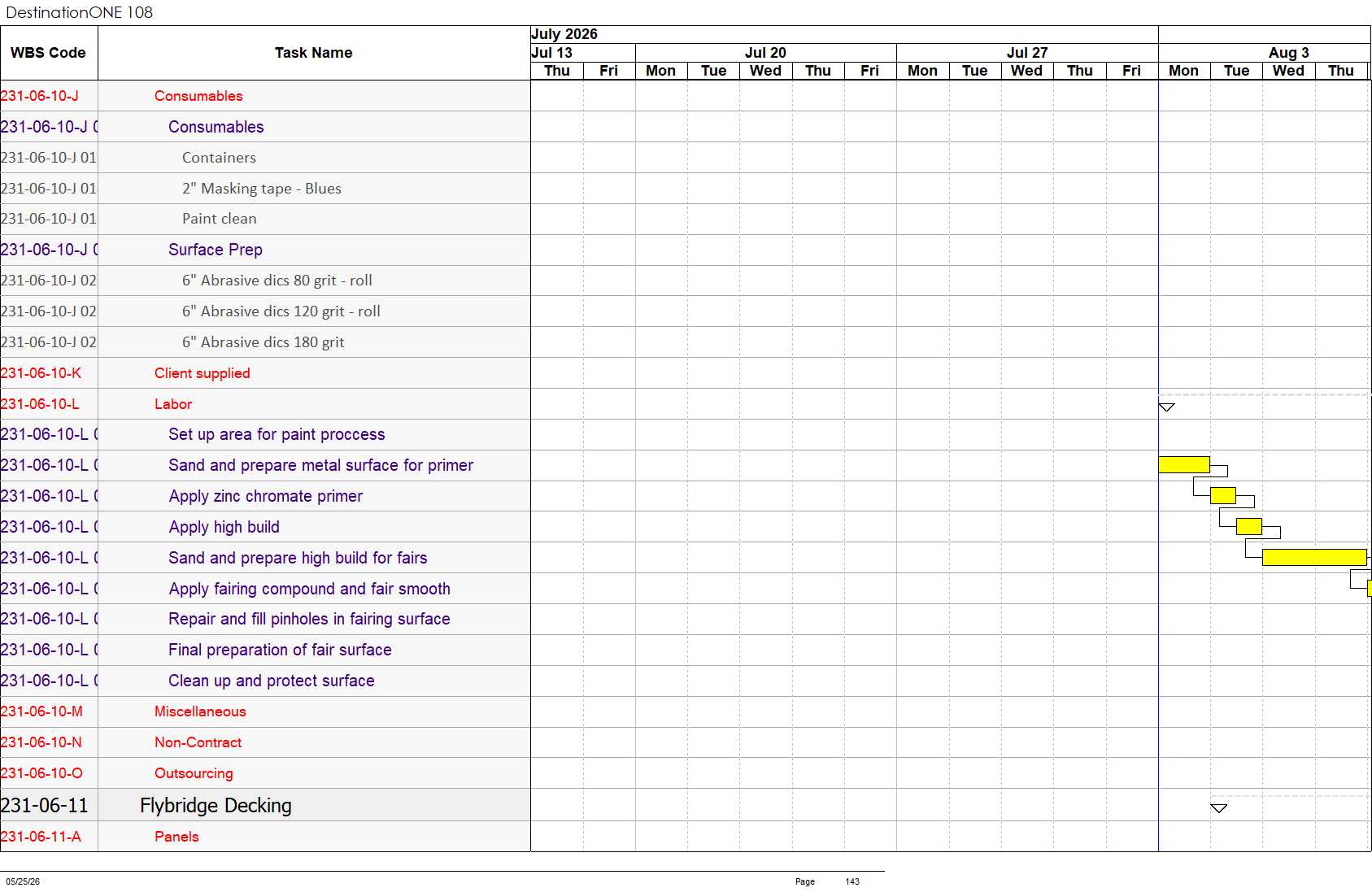Image resolution: width=1372 pixels, height=892 pixels.
Task: Click the Fri day header under Jul 27
Action: (1131, 71)
